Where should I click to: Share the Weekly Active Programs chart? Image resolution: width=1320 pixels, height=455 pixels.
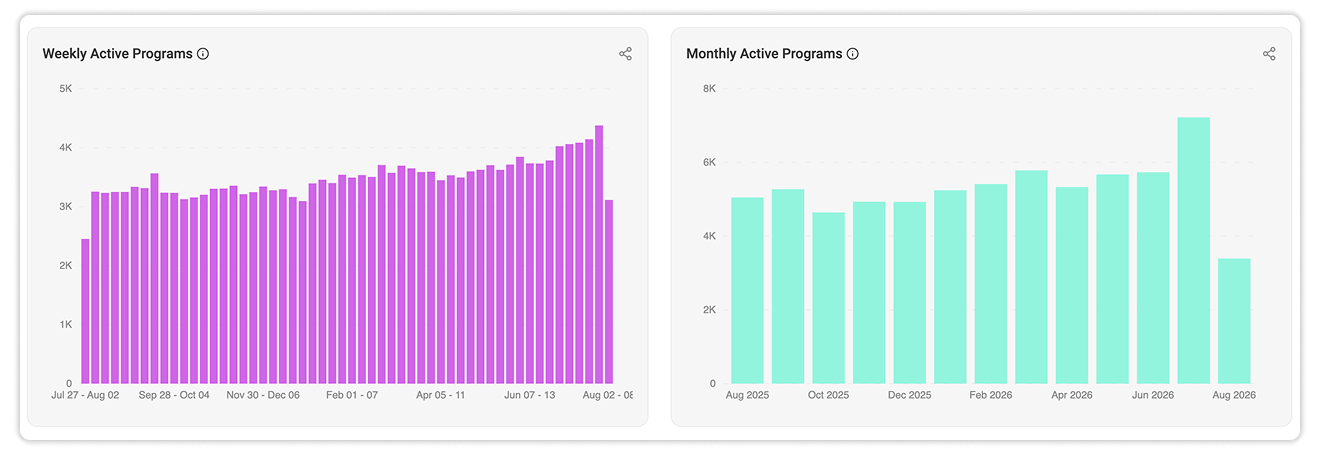(x=625, y=54)
